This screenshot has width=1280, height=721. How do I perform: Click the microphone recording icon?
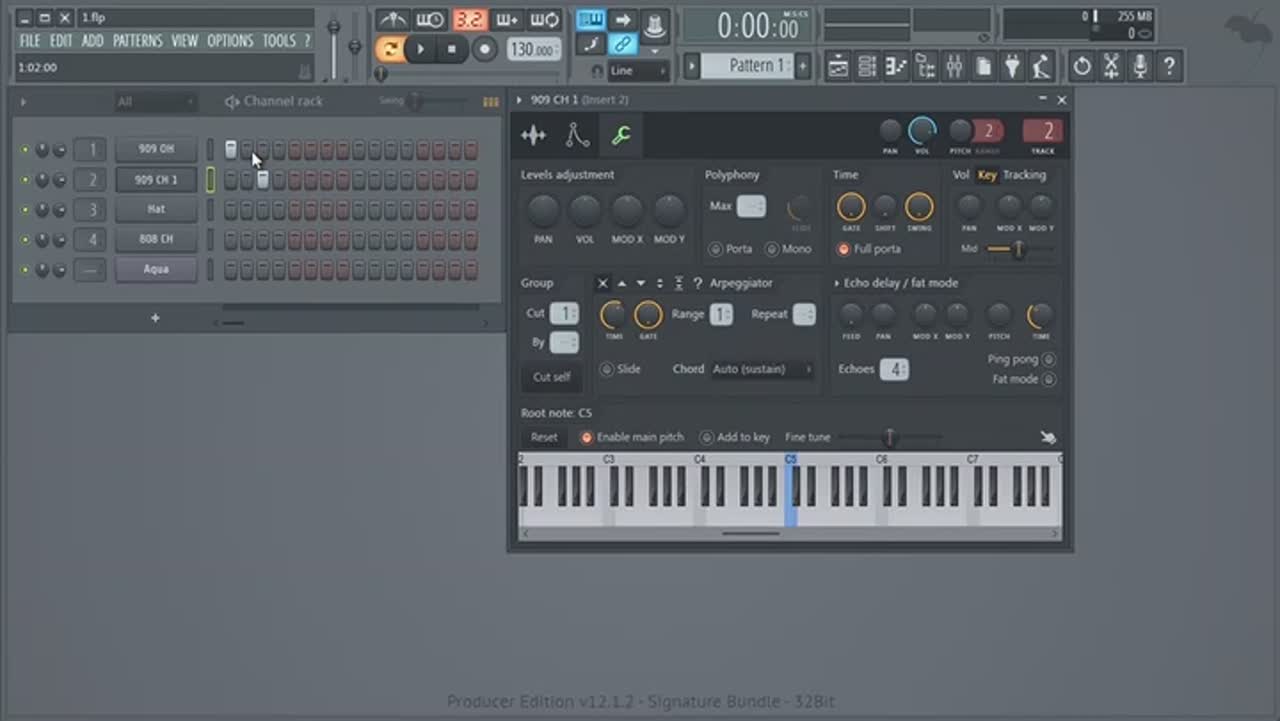pos(1139,67)
